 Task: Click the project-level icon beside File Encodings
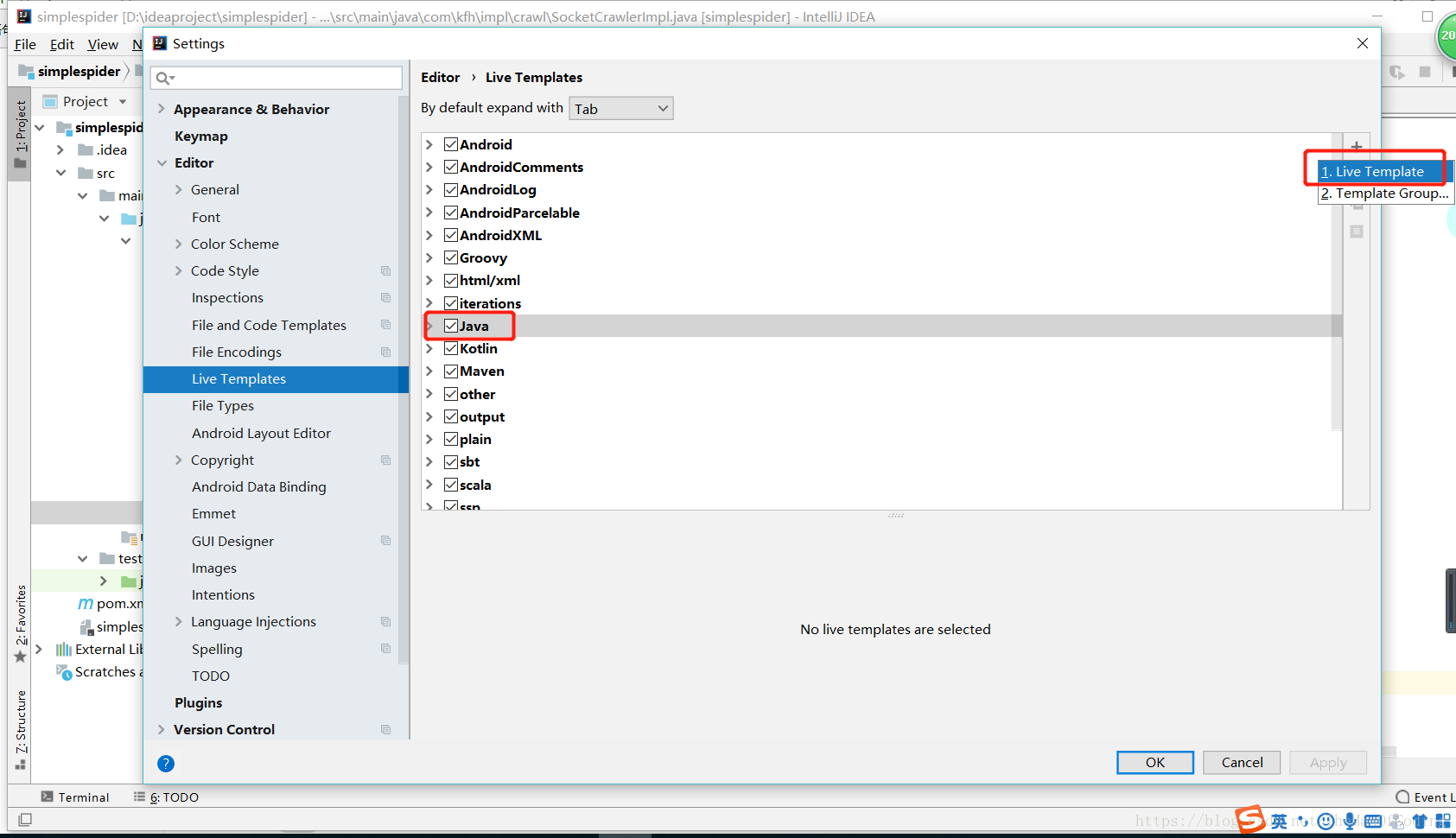[386, 352]
